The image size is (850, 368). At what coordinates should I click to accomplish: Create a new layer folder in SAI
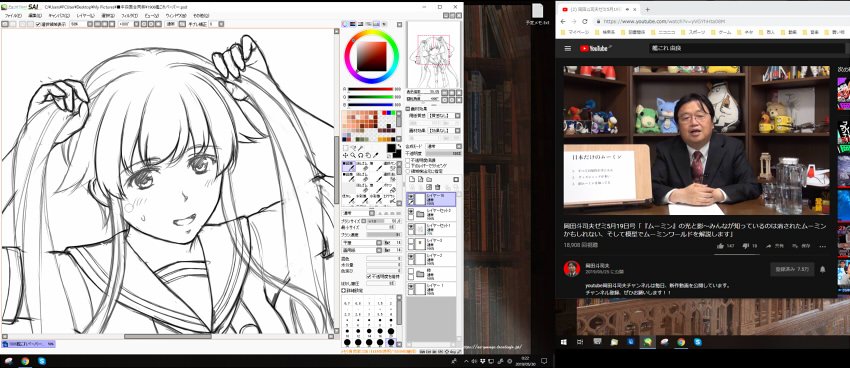429,179
